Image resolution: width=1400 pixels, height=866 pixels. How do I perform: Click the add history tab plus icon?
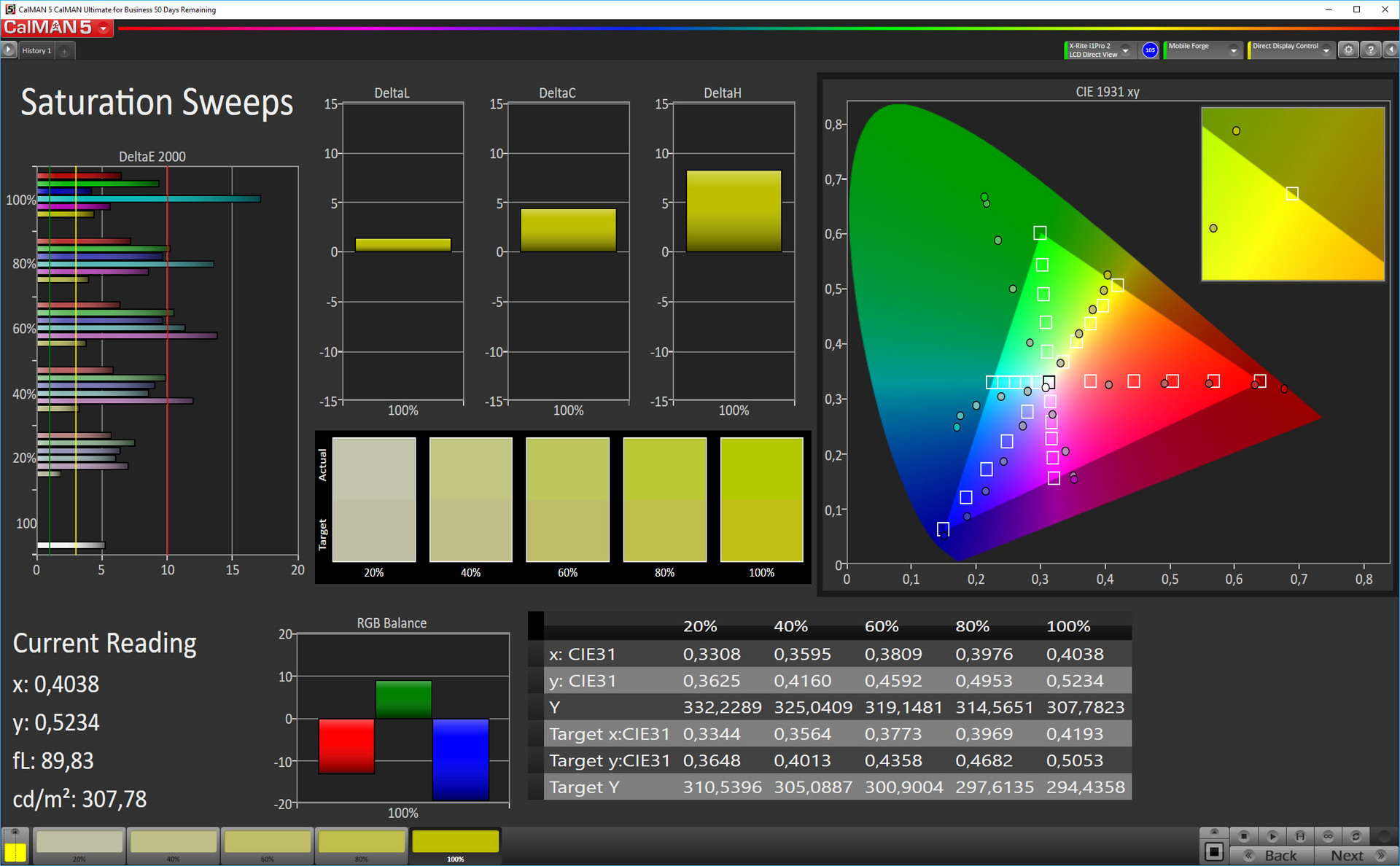coord(64,51)
